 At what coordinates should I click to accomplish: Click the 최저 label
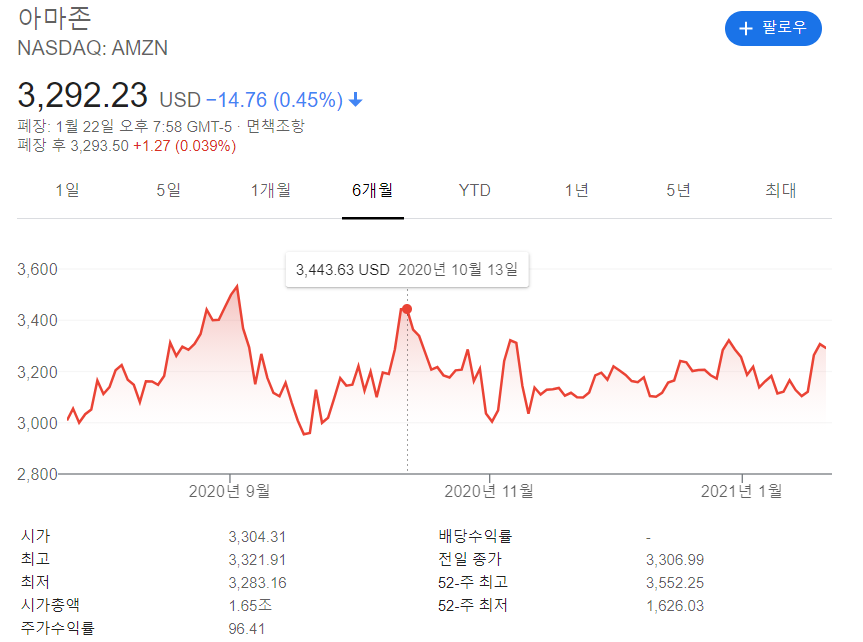36,582
